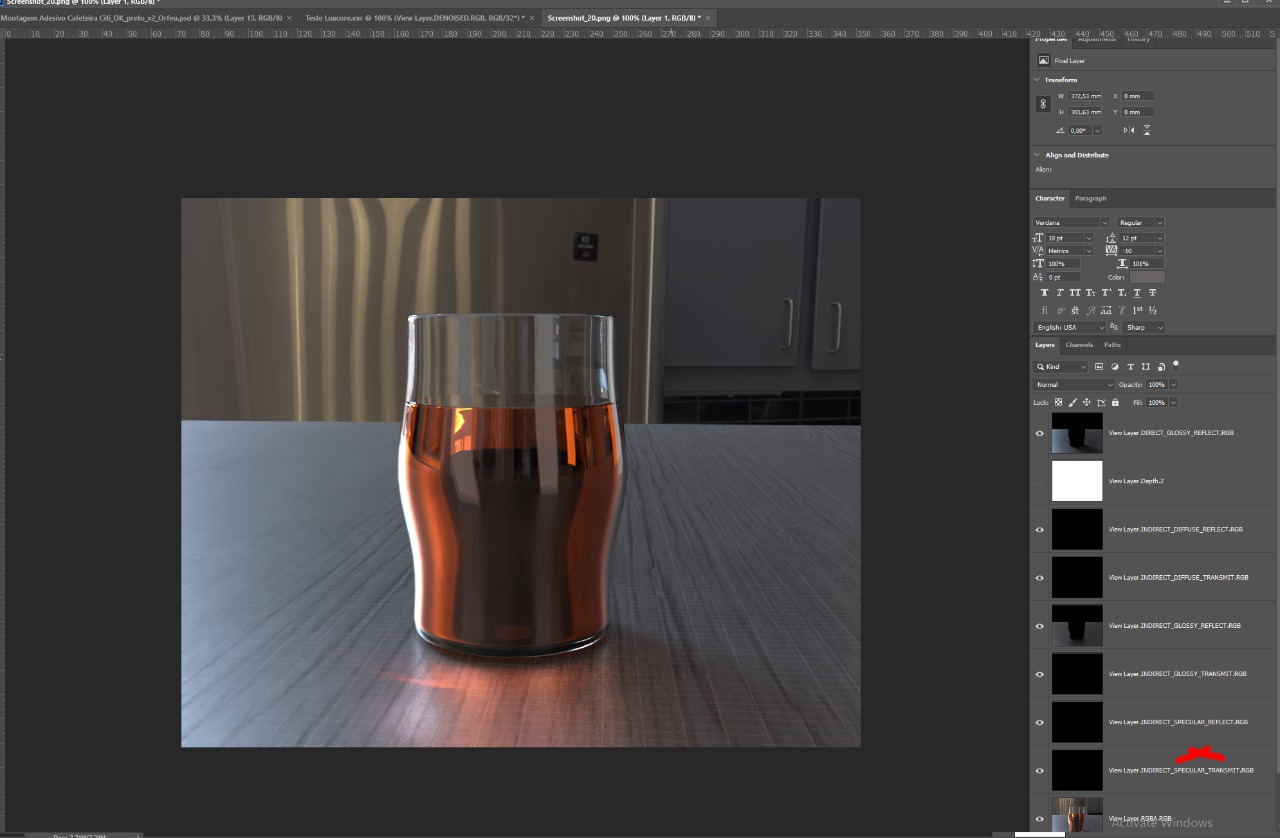Click the Lock position move icon

click(x=1087, y=402)
